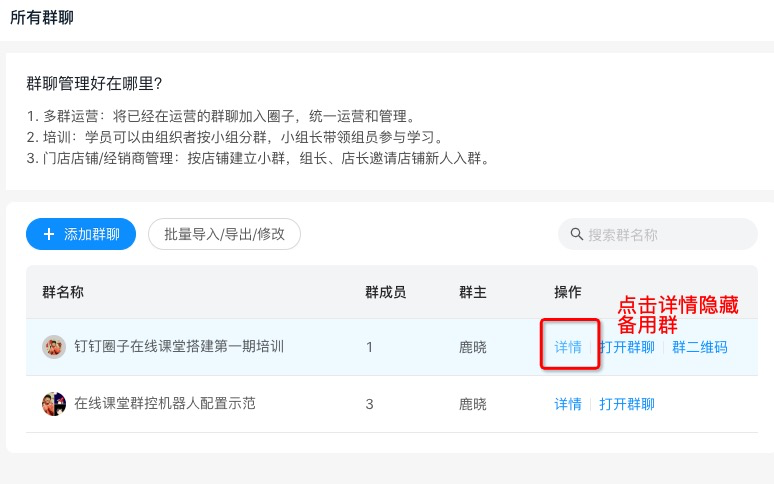Click the search magnifier icon

tap(576, 235)
